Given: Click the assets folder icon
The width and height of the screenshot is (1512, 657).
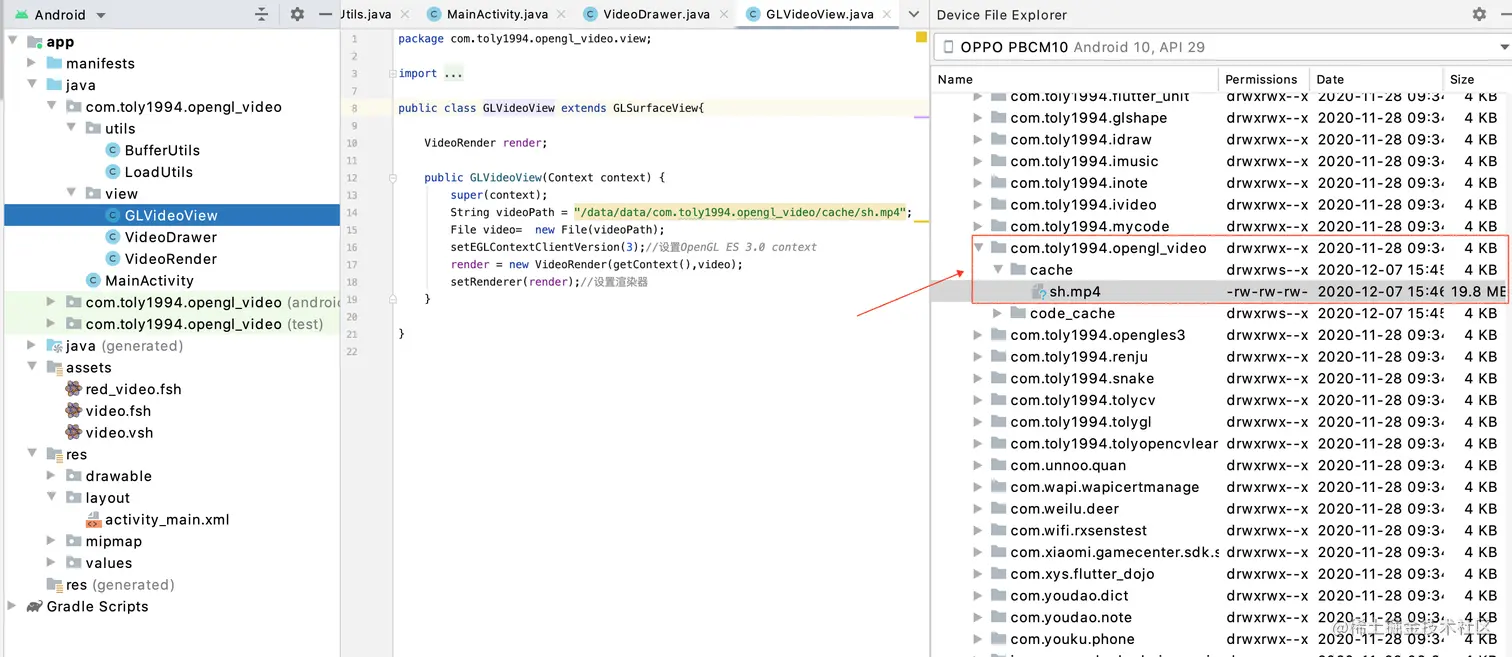Looking at the screenshot, I should 54,368.
